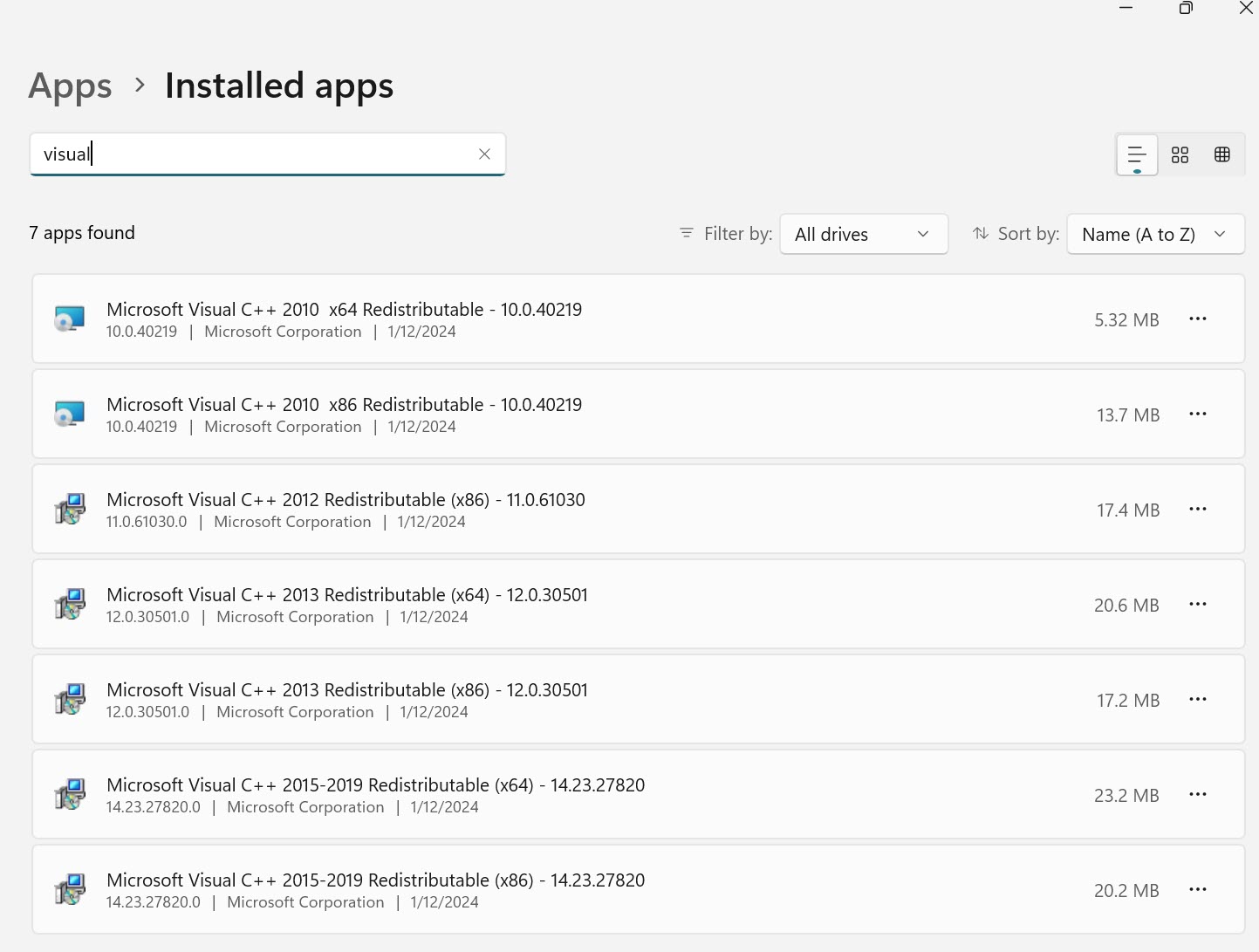
Task: Open more options for Visual C++ 2013 x64
Action: pyautogui.click(x=1197, y=605)
